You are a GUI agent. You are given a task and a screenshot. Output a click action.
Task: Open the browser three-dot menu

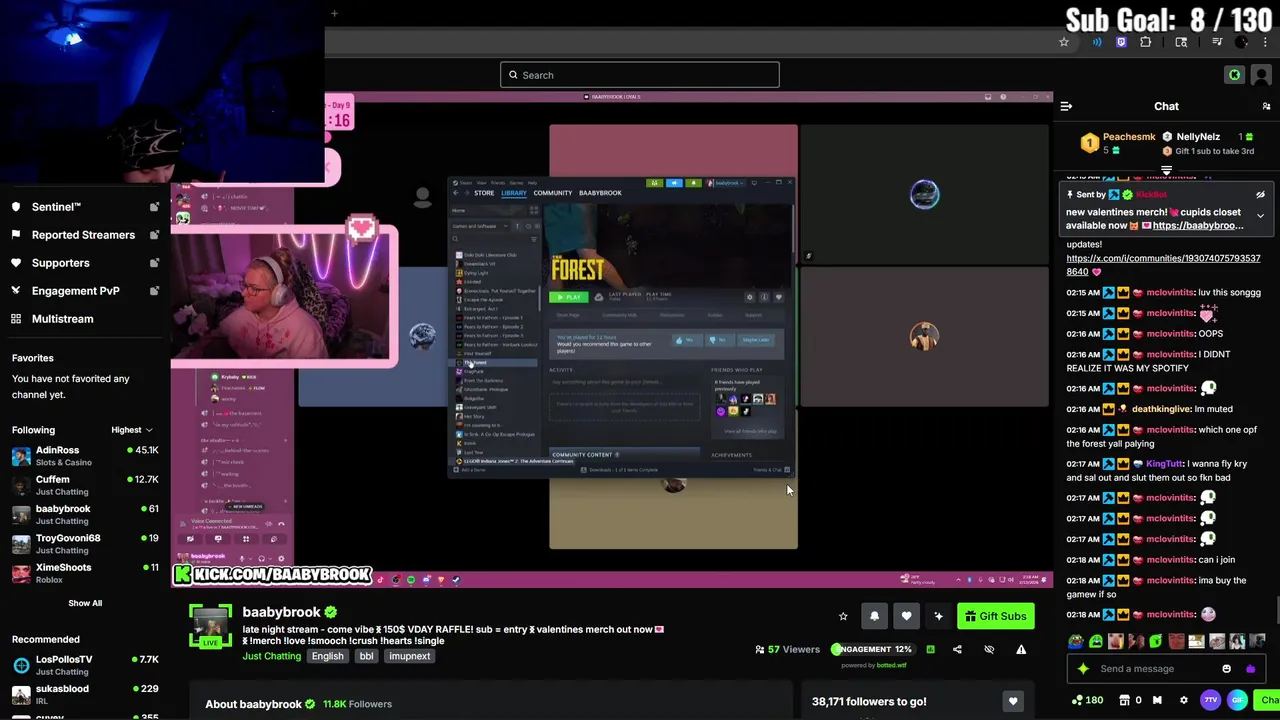tap(1266, 42)
